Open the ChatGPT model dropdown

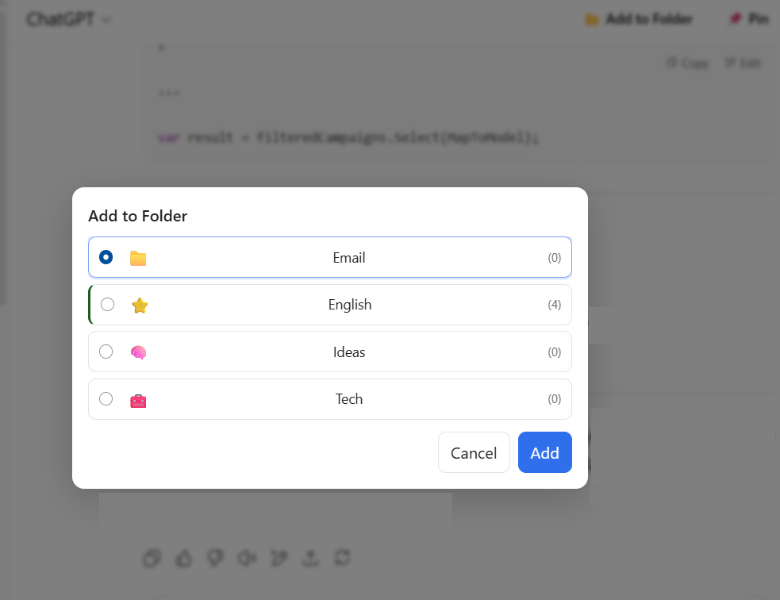pyautogui.click(x=69, y=19)
